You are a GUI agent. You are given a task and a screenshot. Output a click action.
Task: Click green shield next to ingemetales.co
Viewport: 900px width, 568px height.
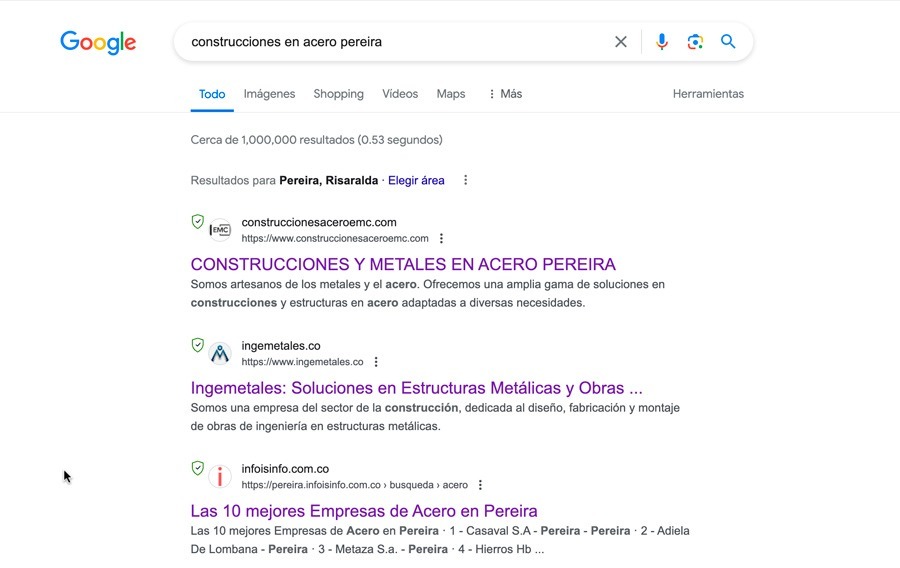[x=197, y=345]
